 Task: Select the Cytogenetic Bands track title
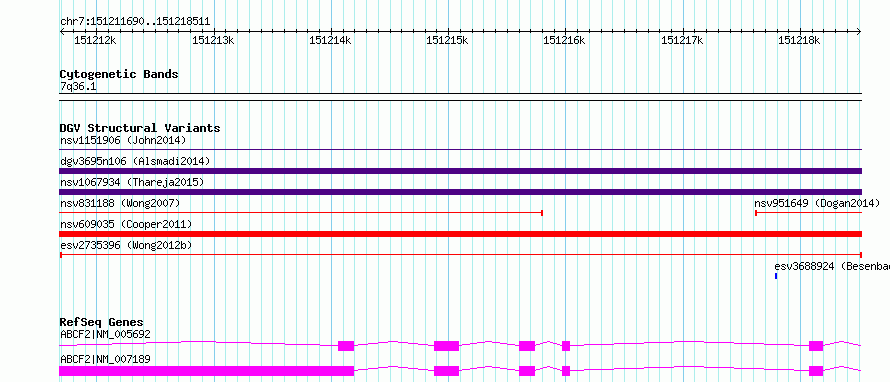pyautogui.click(x=119, y=74)
